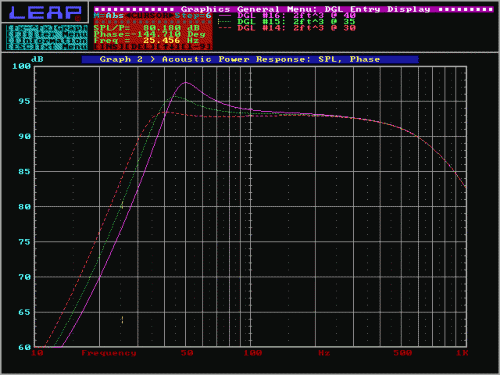
Task: Click the 60 label on the dB axis
Action: coord(25,347)
